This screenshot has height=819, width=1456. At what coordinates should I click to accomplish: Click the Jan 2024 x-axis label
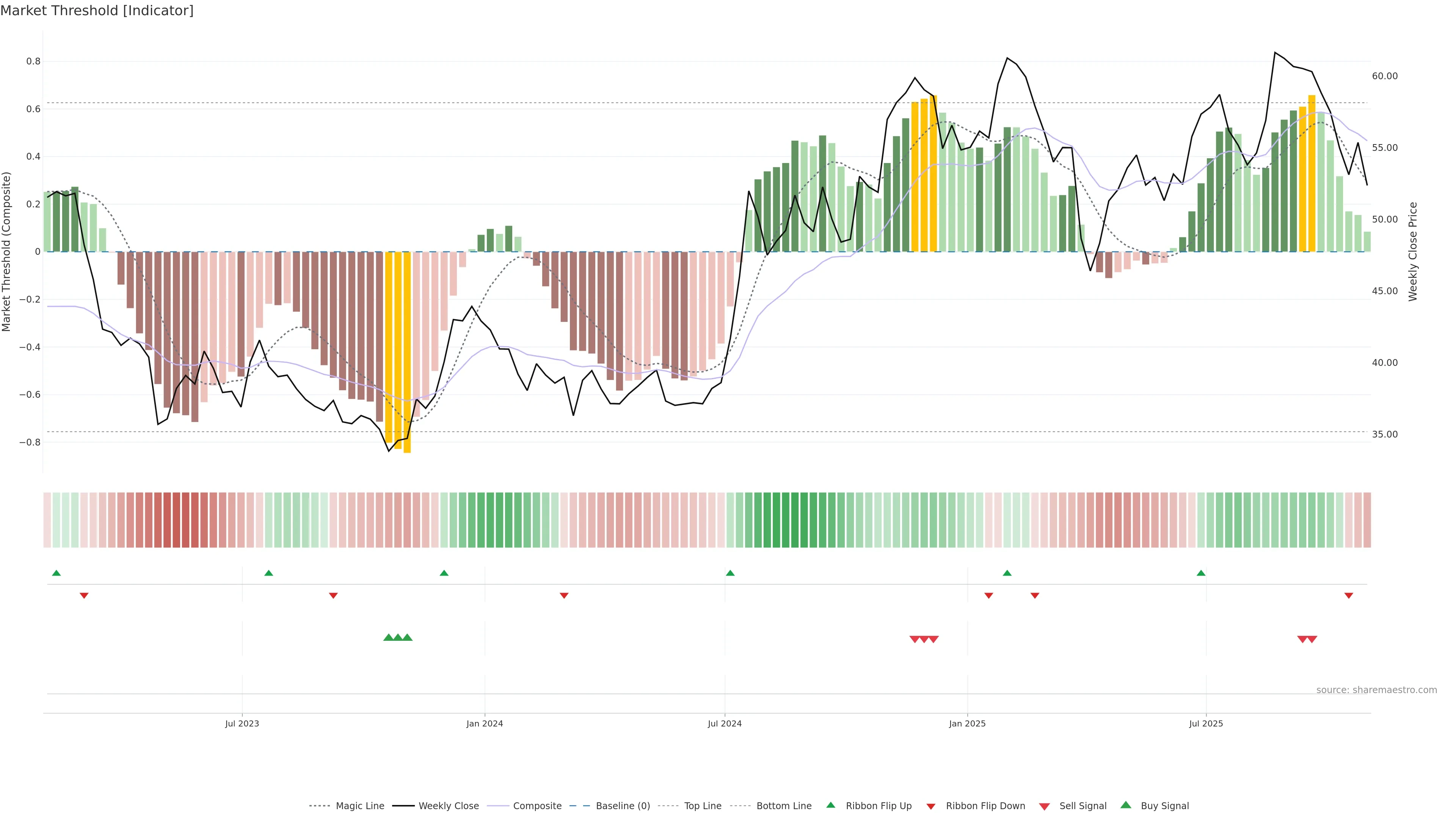click(485, 723)
